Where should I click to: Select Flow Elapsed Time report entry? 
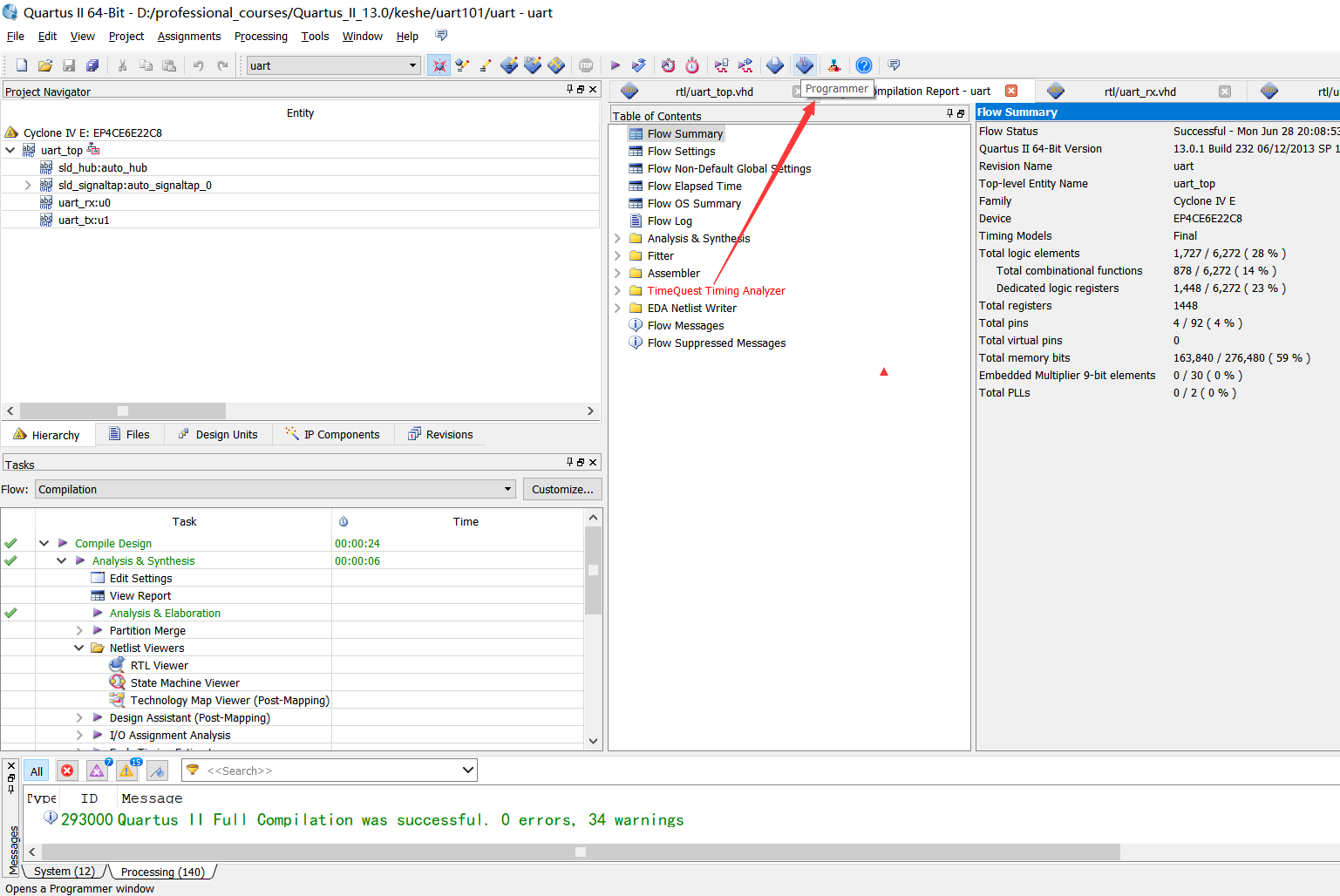pyautogui.click(x=694, y=186)
